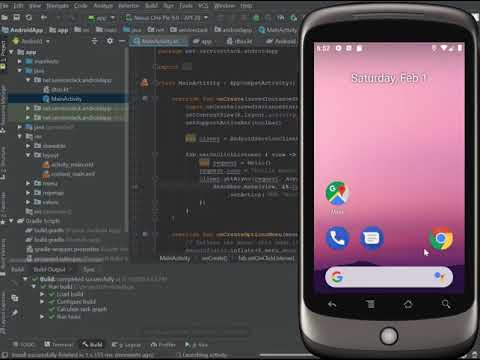Open the File menu

pyautogui.click(x=5, y=6)
